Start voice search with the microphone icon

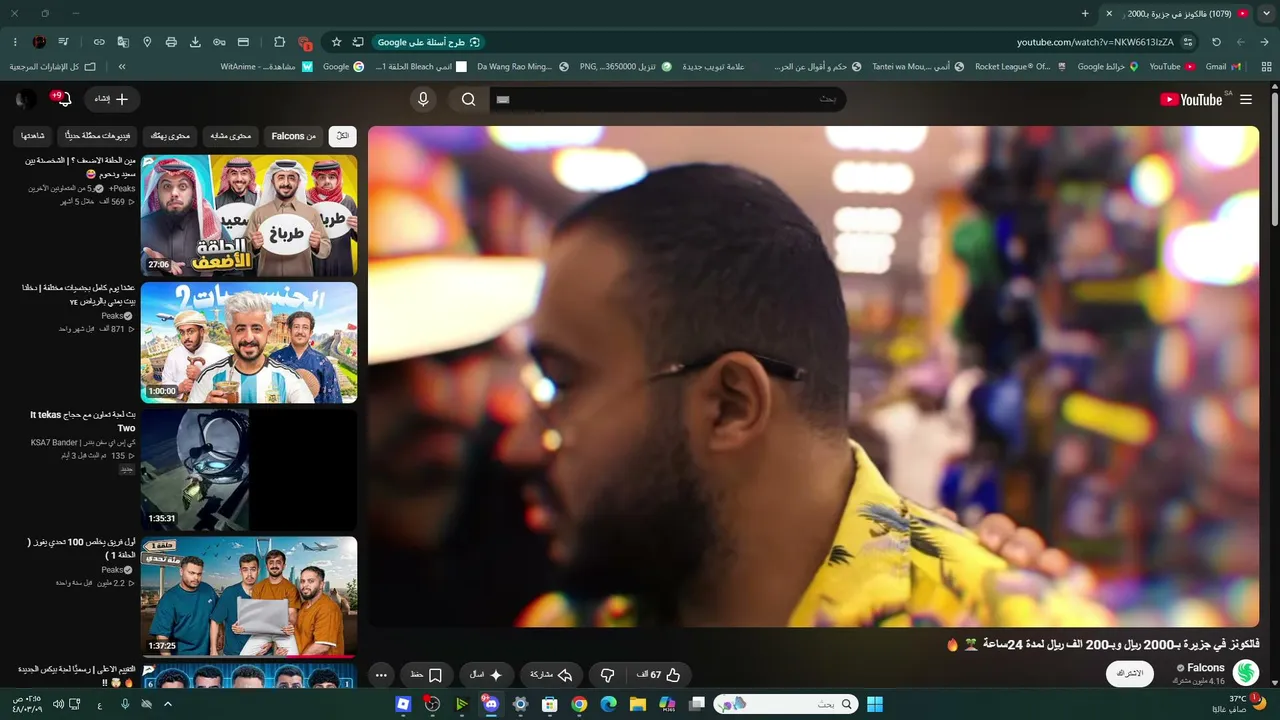coord(423,99)
